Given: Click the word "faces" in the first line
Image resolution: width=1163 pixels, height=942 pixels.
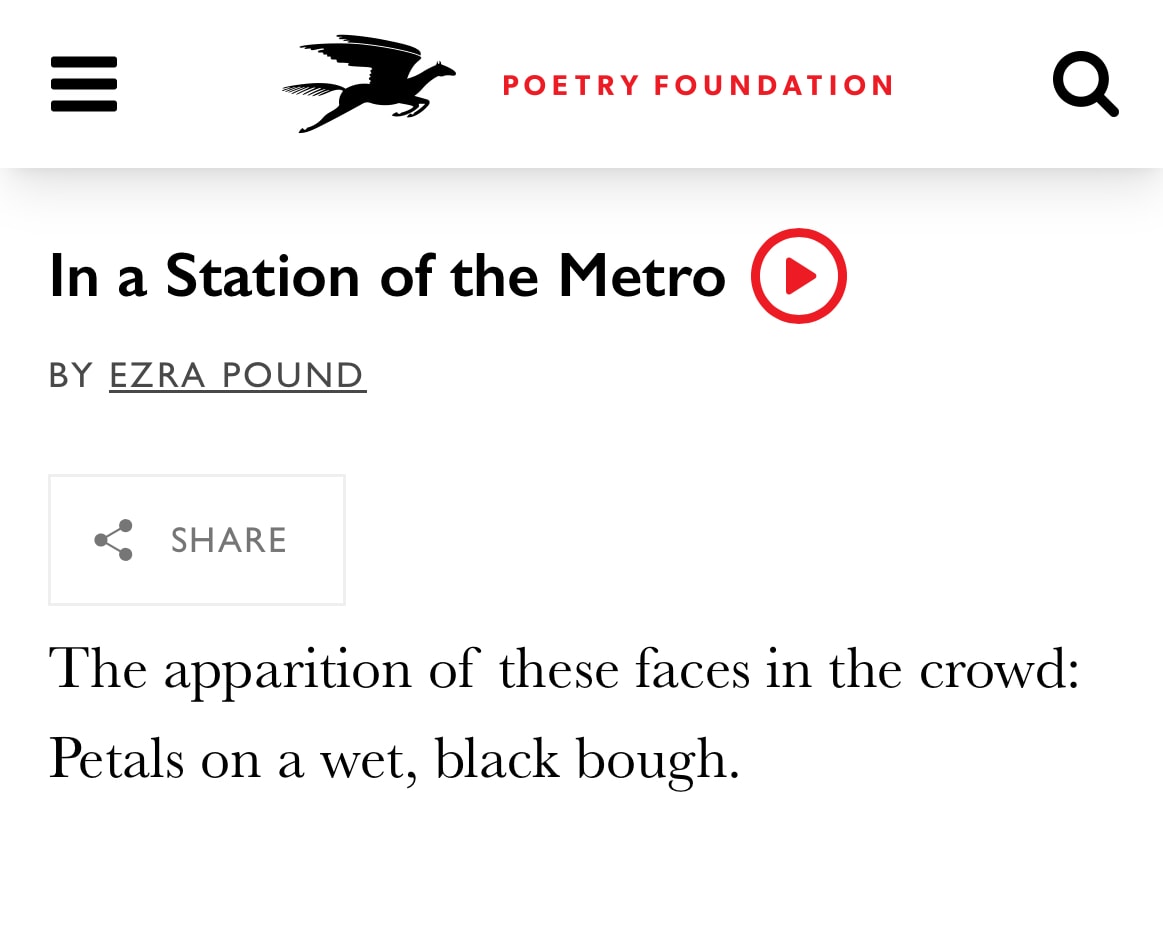Looking at the screenshot, I should click(x=691, y=669).
